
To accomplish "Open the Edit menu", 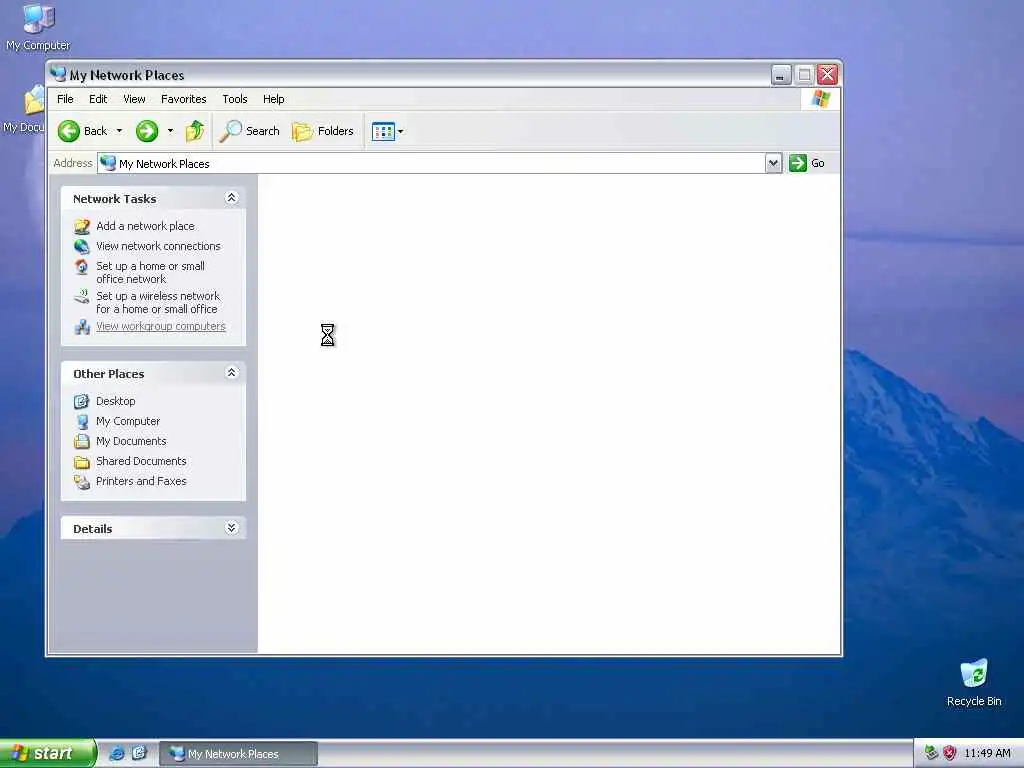I will coord(98,99).
